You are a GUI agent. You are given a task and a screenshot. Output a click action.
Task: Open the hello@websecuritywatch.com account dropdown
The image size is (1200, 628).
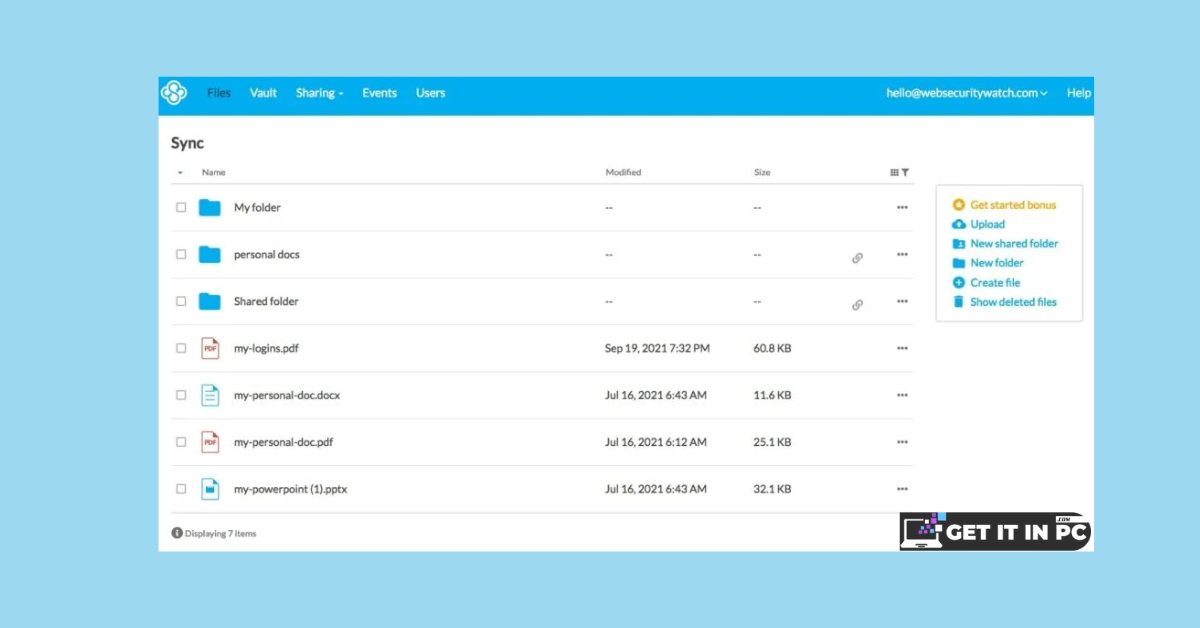click(x=967, y=93)
